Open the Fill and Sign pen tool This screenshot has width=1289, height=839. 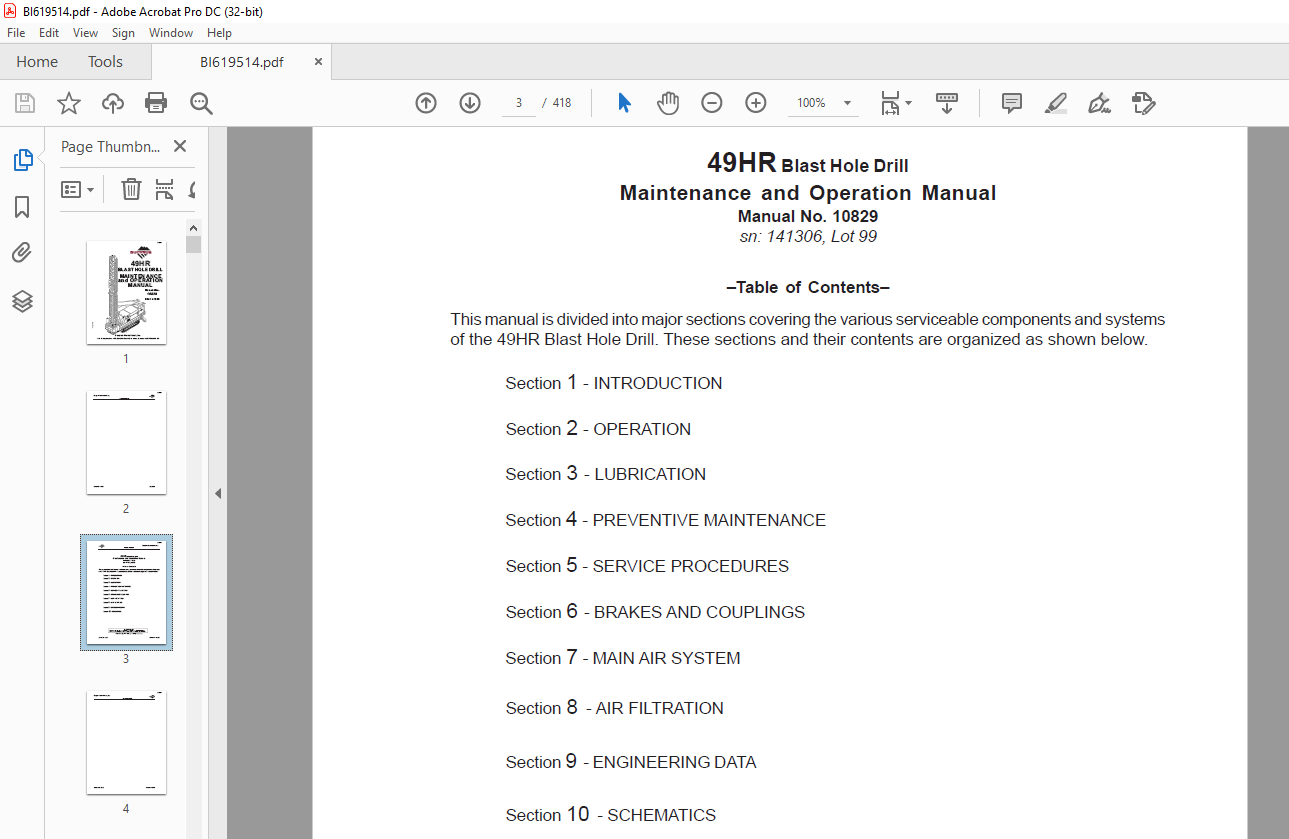tap(1100, 103)
